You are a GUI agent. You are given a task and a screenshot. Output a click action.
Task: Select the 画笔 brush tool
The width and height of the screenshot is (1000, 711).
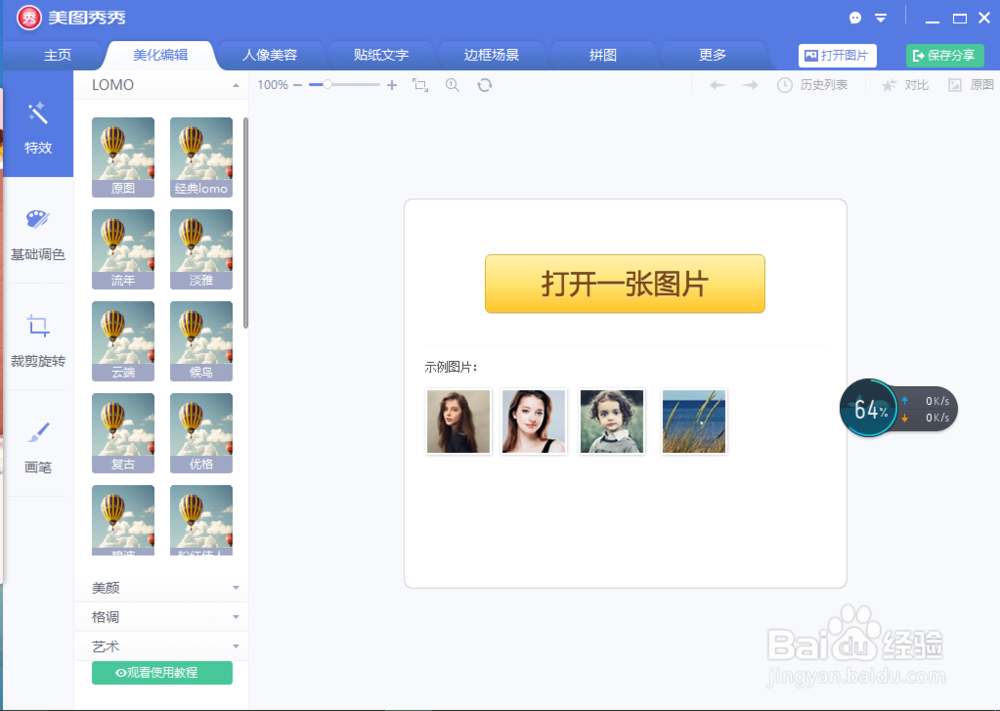[x=38, y=446]
